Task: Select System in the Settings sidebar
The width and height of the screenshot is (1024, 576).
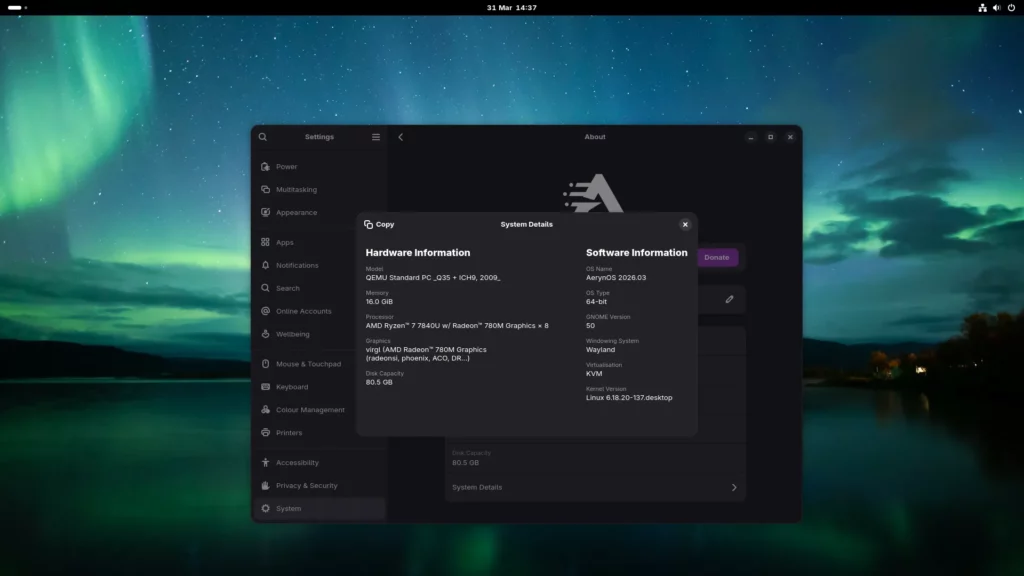Action: click(x=289, y=508)
